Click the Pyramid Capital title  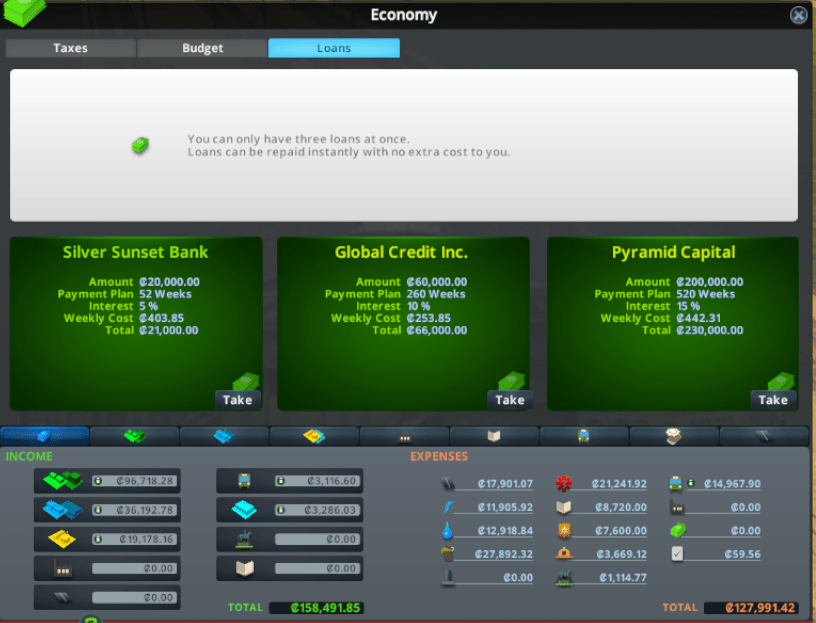pyautogui.click(x=673, y=252)
